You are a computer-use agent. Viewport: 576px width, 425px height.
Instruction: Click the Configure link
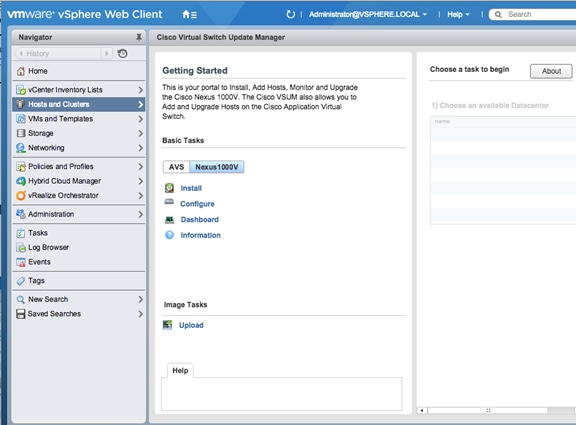coord(197,204)
